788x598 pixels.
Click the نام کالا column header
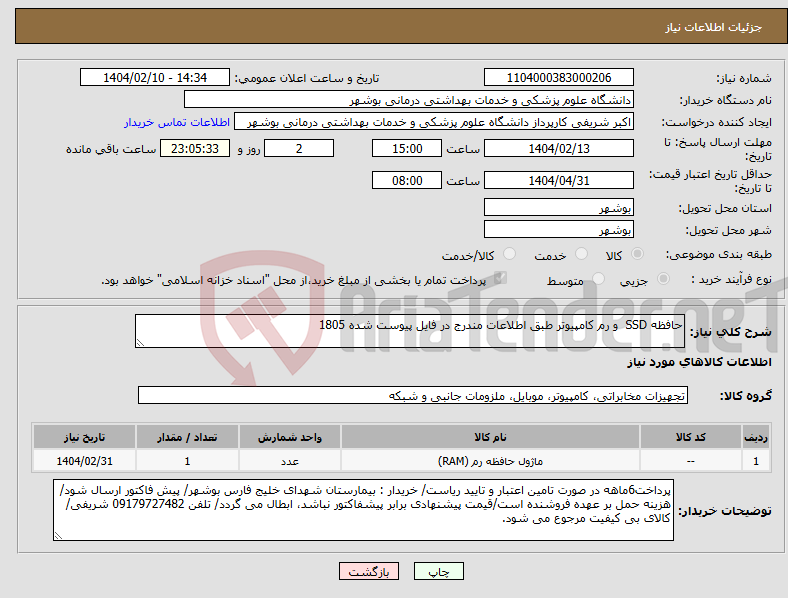click(490, 437)
